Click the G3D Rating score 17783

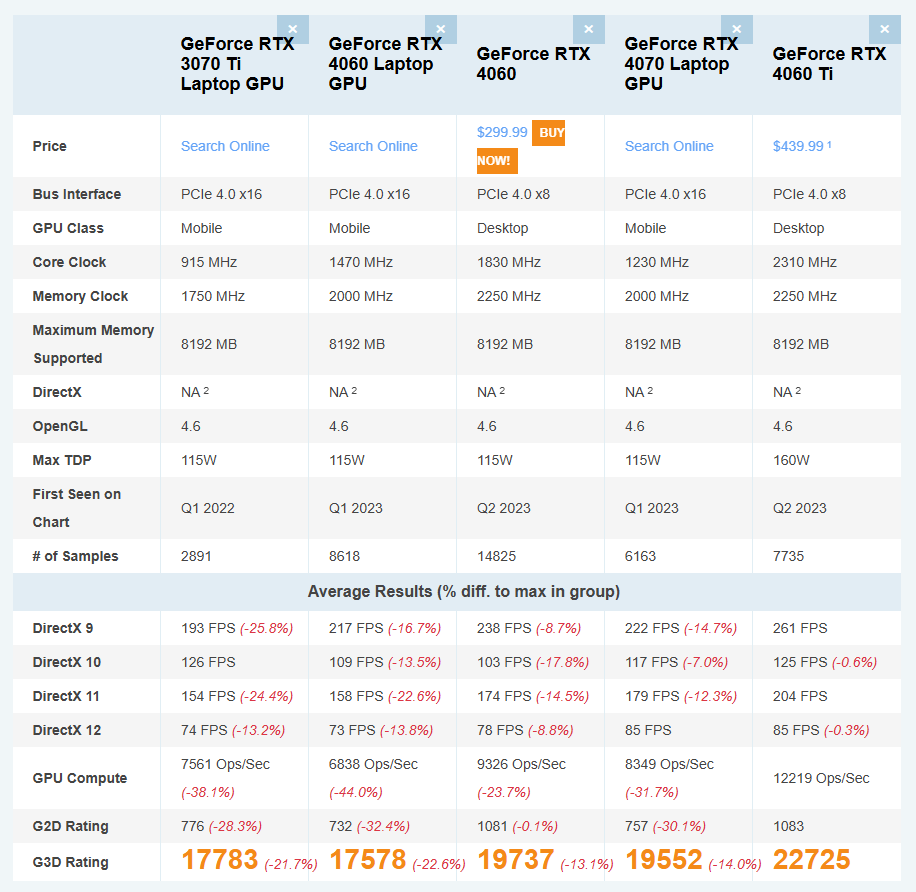pyautogui.click(x=219, y=860)
